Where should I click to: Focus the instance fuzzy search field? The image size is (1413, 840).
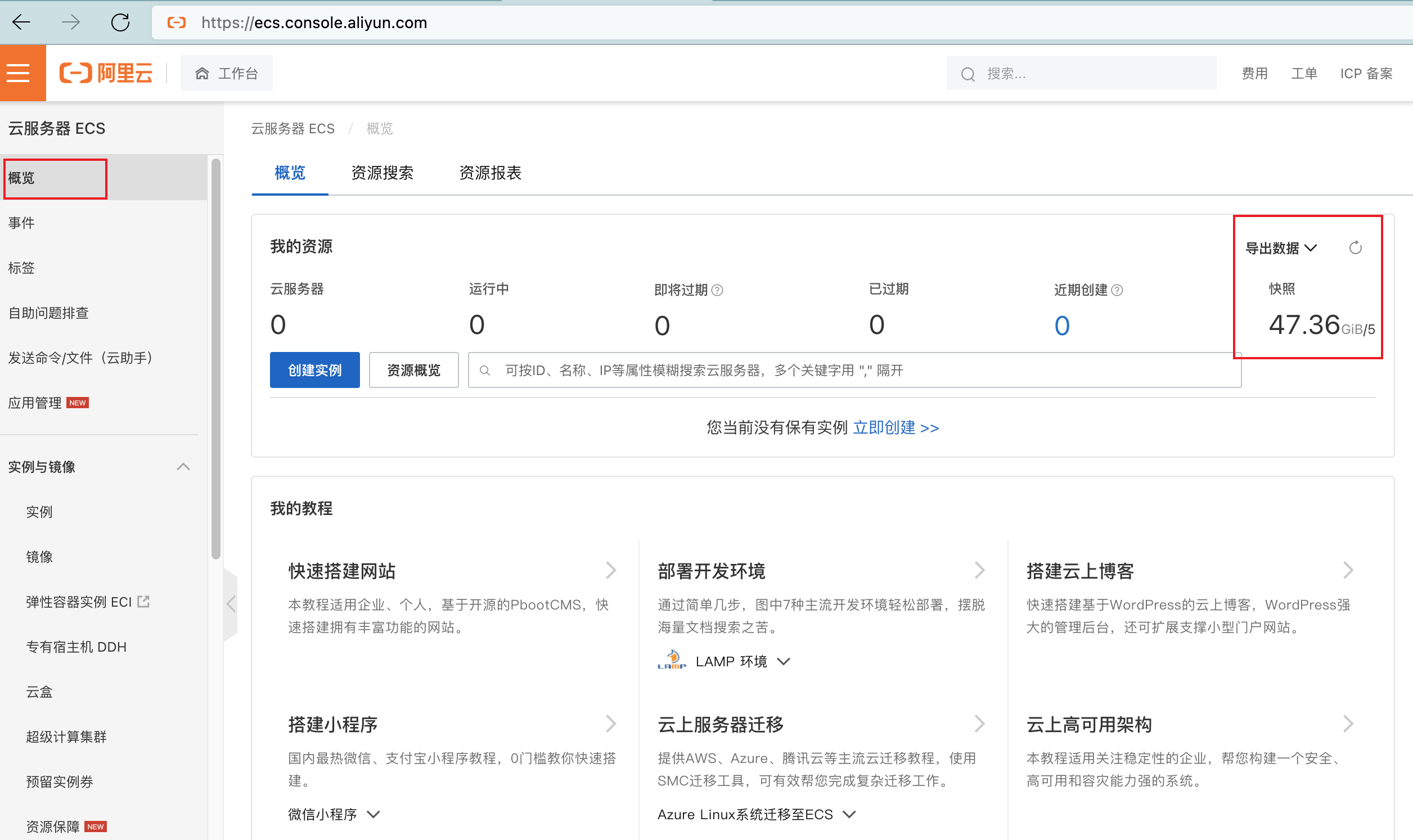pyautogui.click(x=855, y=369)
